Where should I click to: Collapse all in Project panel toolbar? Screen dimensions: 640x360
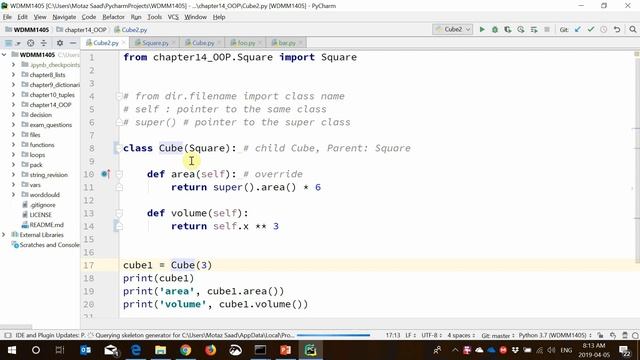[x=44, y=43]
